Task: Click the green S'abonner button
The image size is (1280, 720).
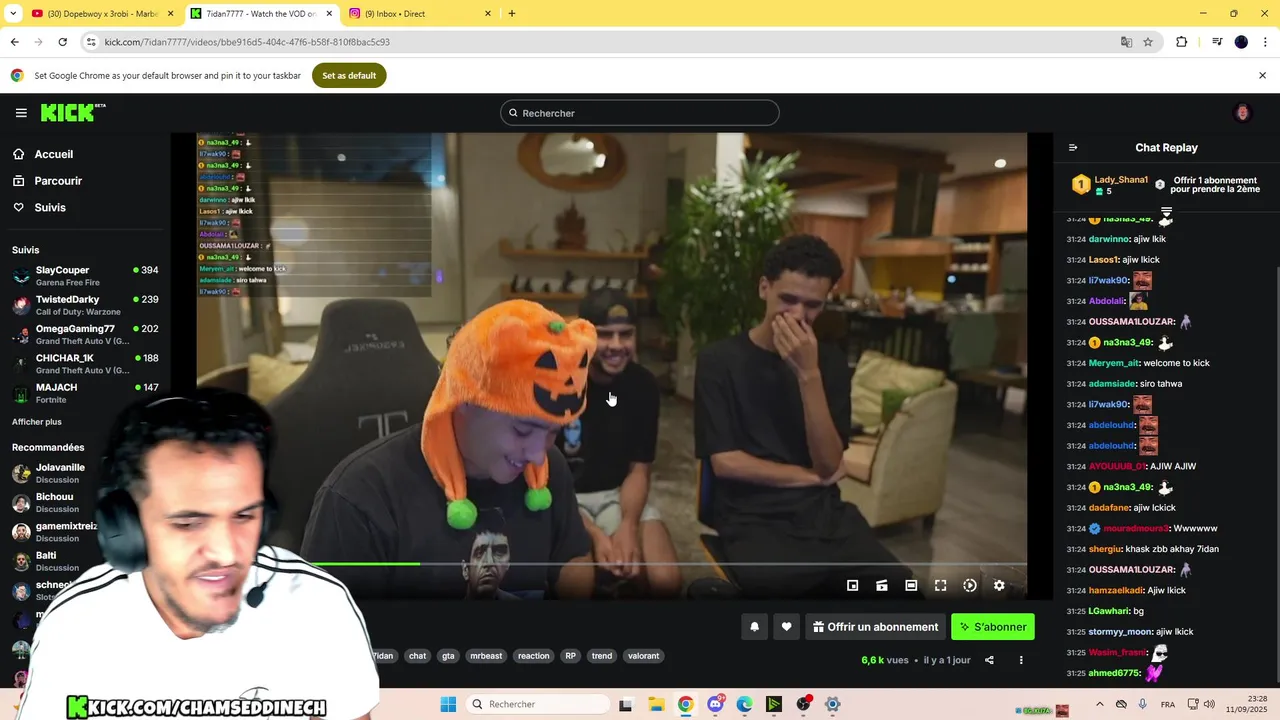Action: click(993, 627)
